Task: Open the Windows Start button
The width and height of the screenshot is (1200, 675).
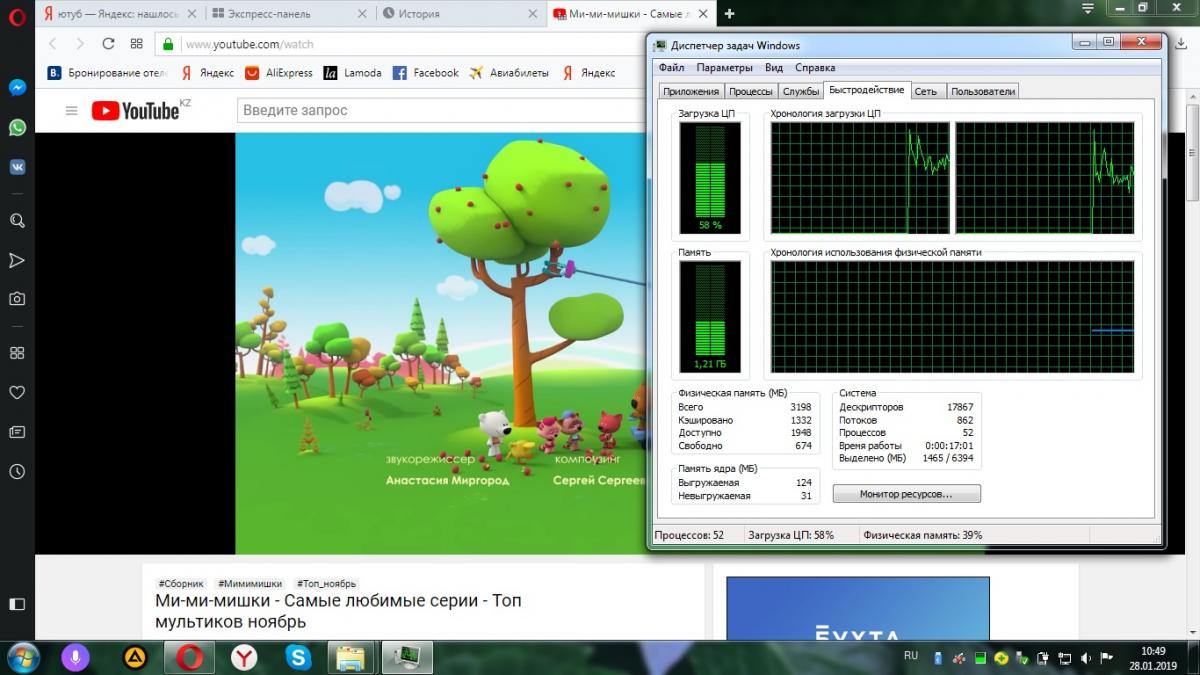Action: click(24, 657)
